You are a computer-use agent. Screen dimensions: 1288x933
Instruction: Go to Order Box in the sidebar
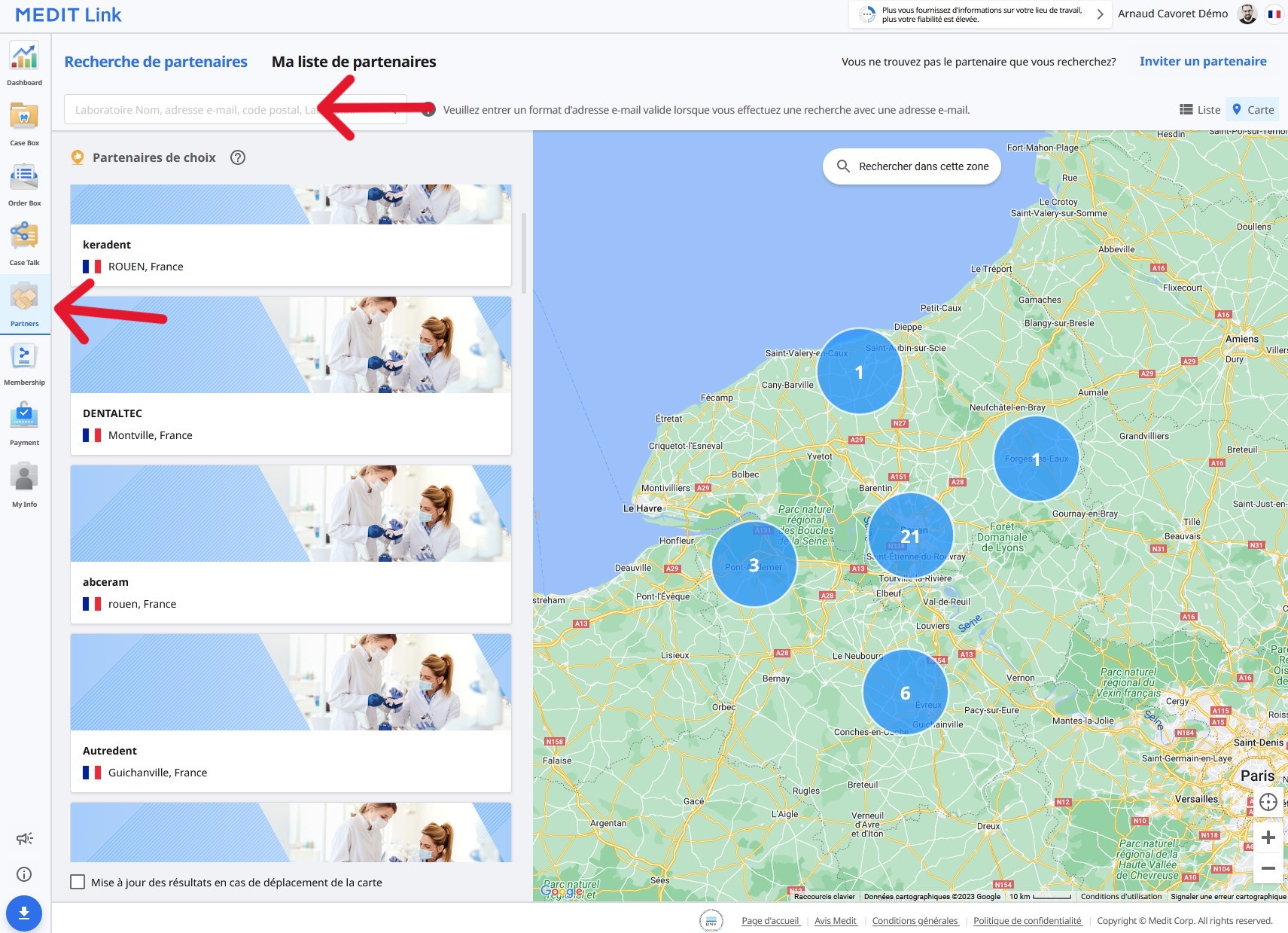(x=24, y=184)
